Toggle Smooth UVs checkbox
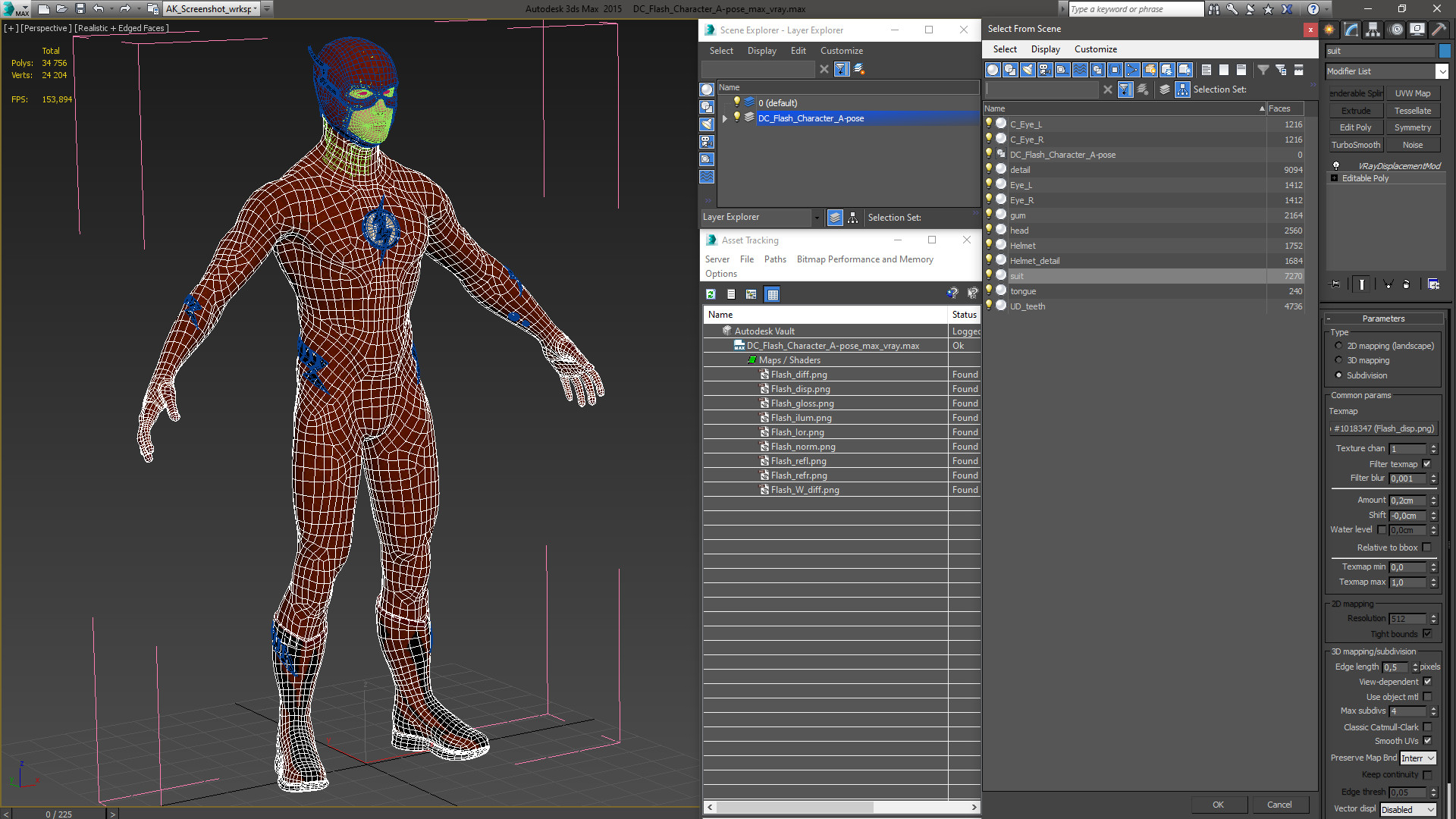Image resolution: width=1456 pixels, height=819 pixels. point(1427,741)
